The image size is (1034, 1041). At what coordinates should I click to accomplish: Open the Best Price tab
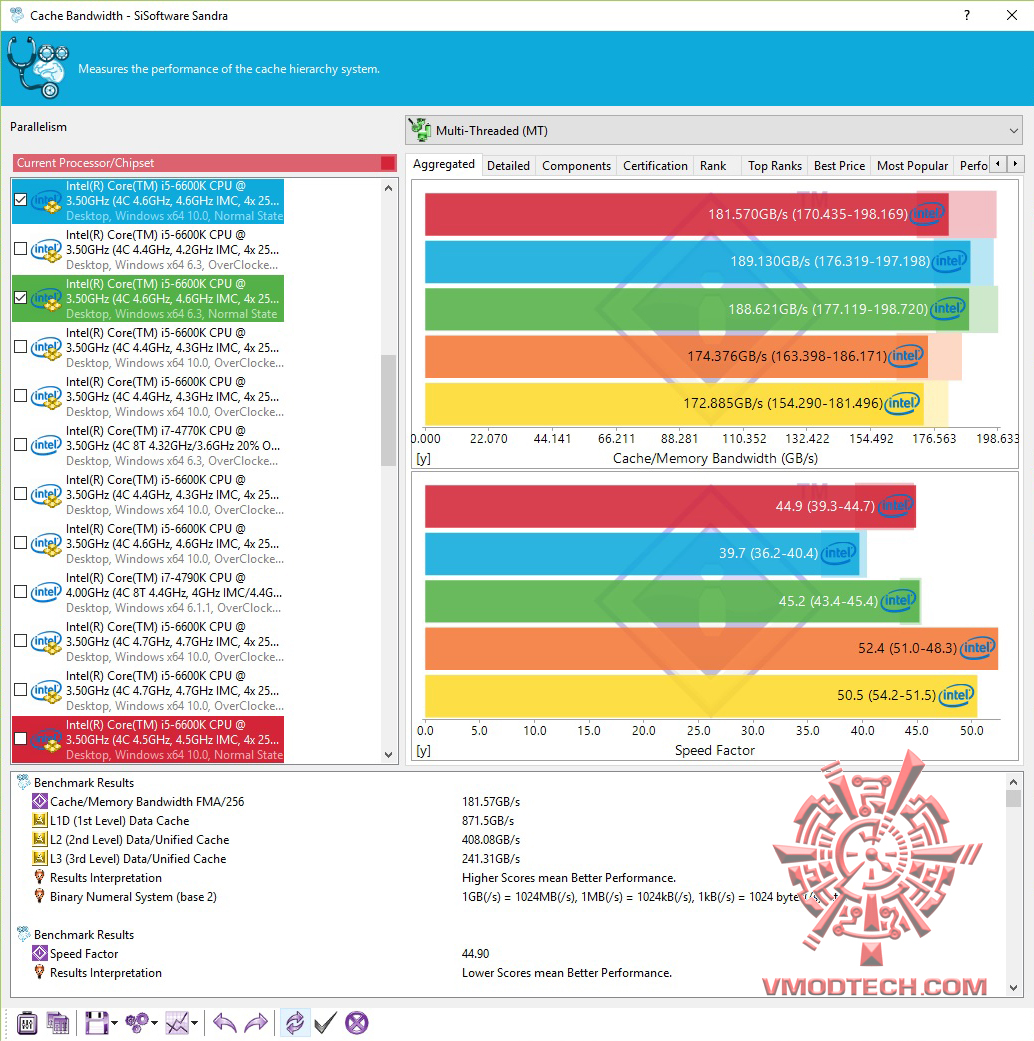pyautogui.click(x=839, y=166)
